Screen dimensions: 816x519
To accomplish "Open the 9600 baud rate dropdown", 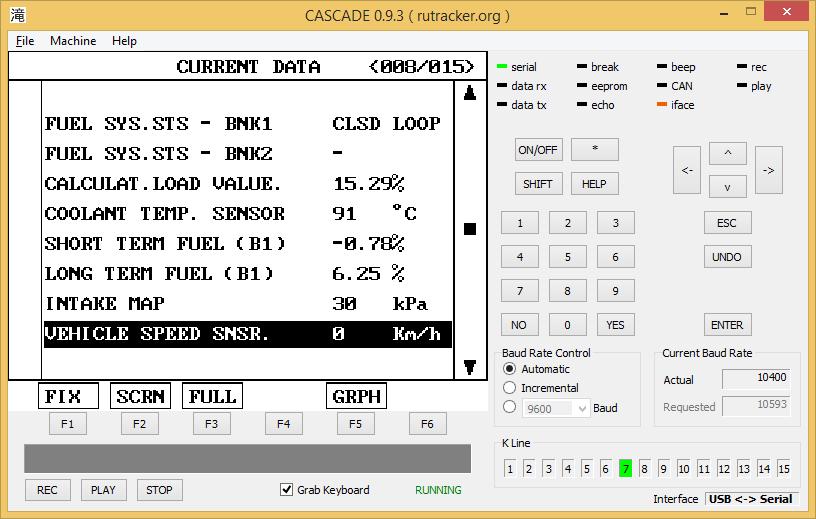I will pos(582,408).
